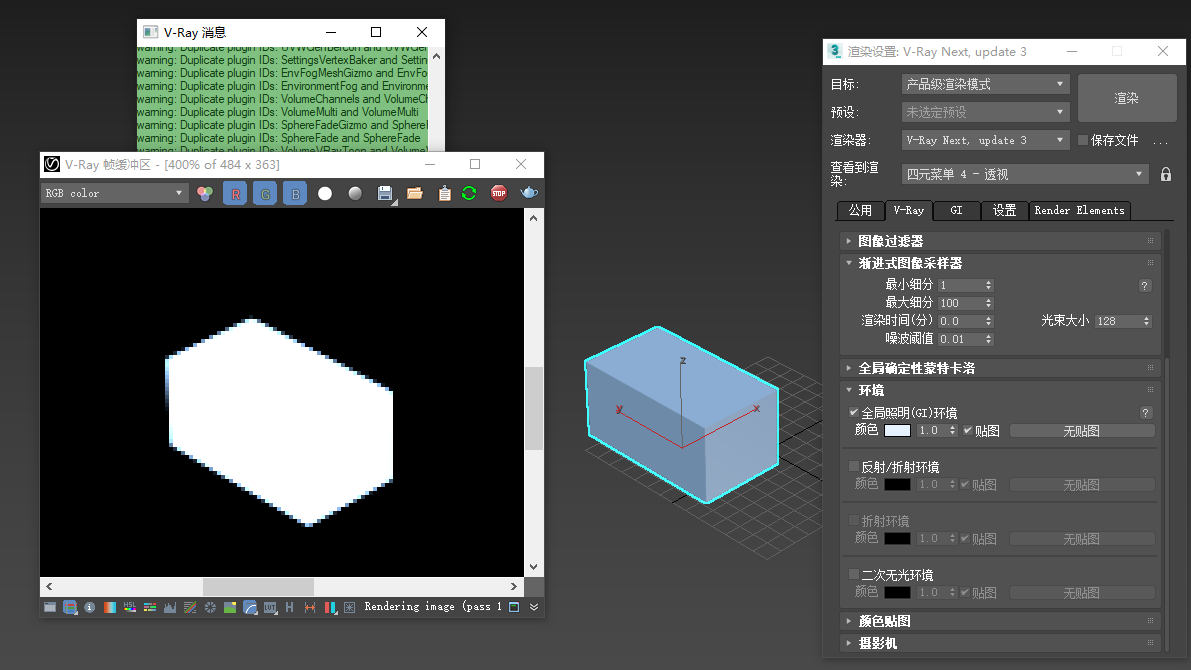1191x670 pixels.
Task: Toggle the exposure circle icon in VFB bar
Action: [210, 607]
